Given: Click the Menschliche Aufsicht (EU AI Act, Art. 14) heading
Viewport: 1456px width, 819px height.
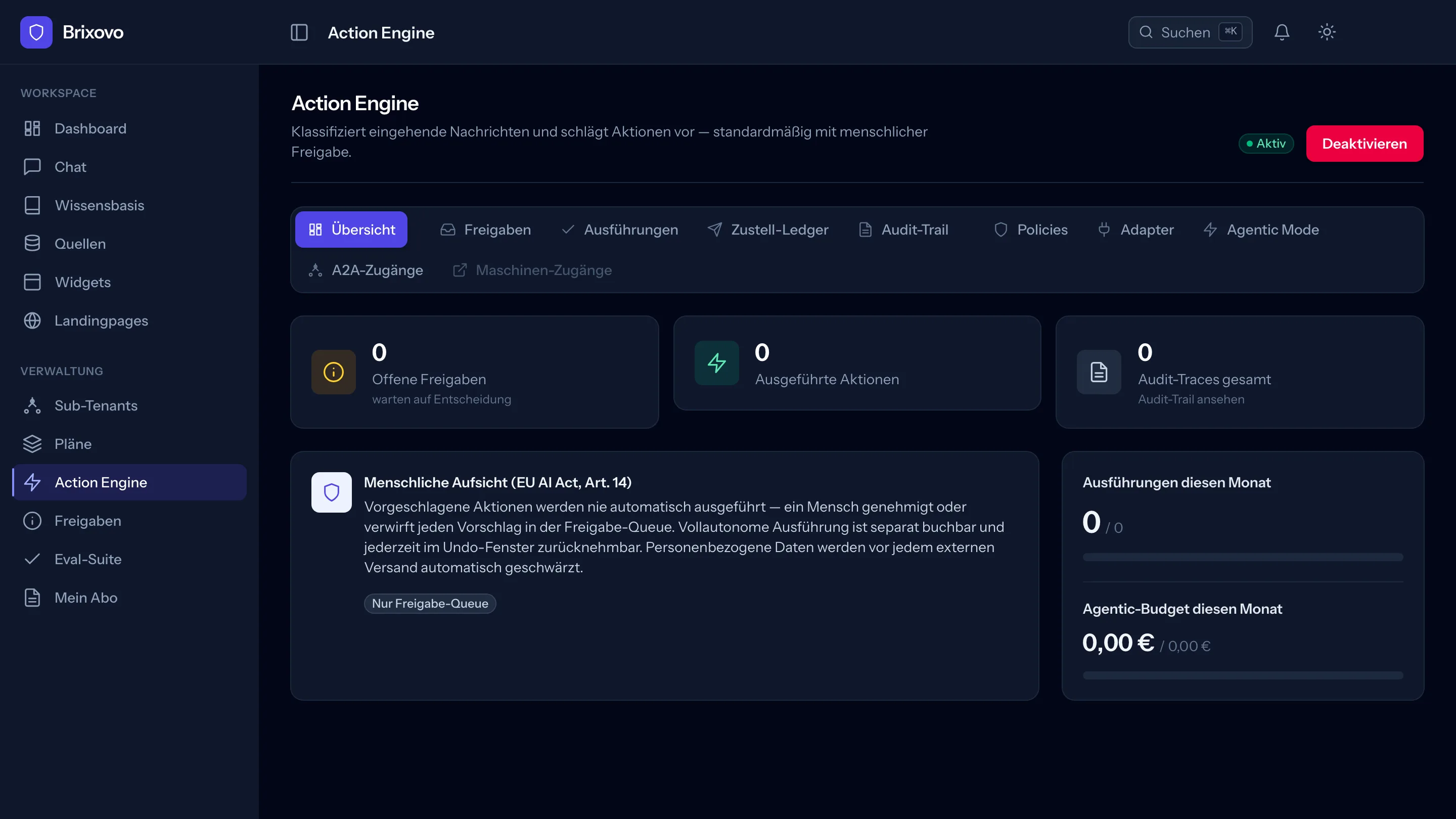Looking at the screenshot, I should coord(497,482).
